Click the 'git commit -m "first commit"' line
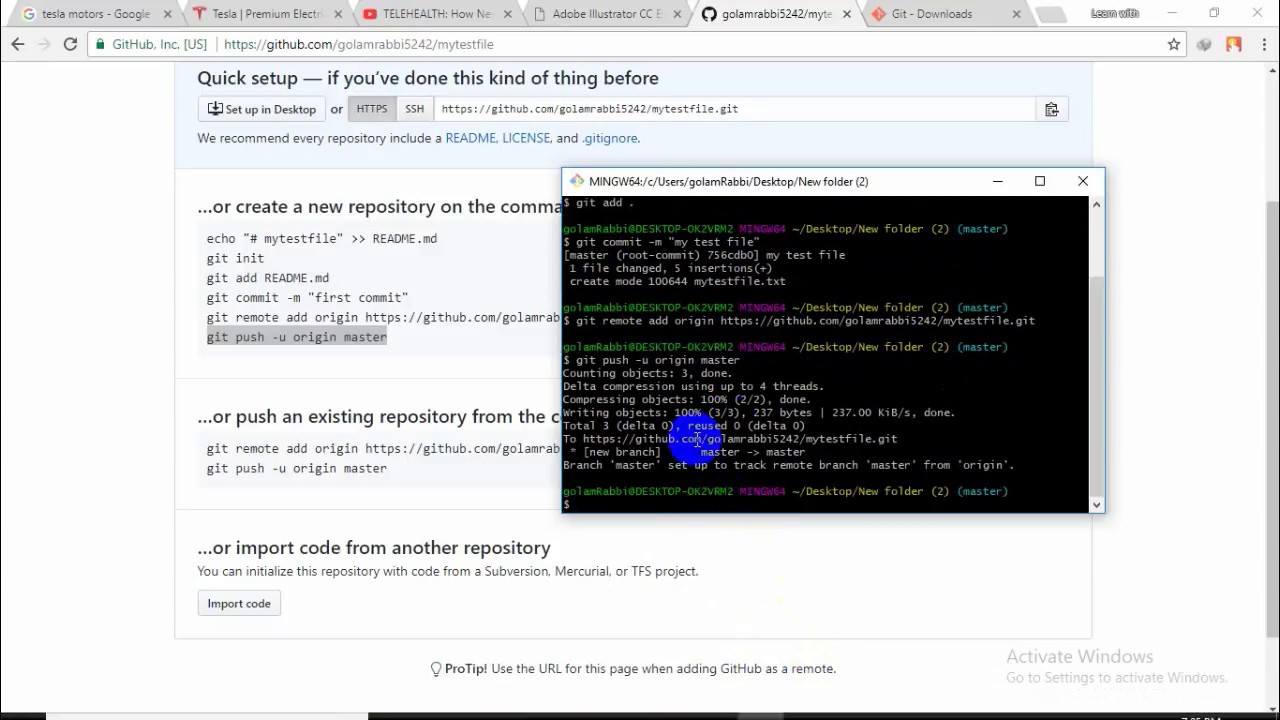The width and height of the screenshot is (1280, 720). pos(307,297)
